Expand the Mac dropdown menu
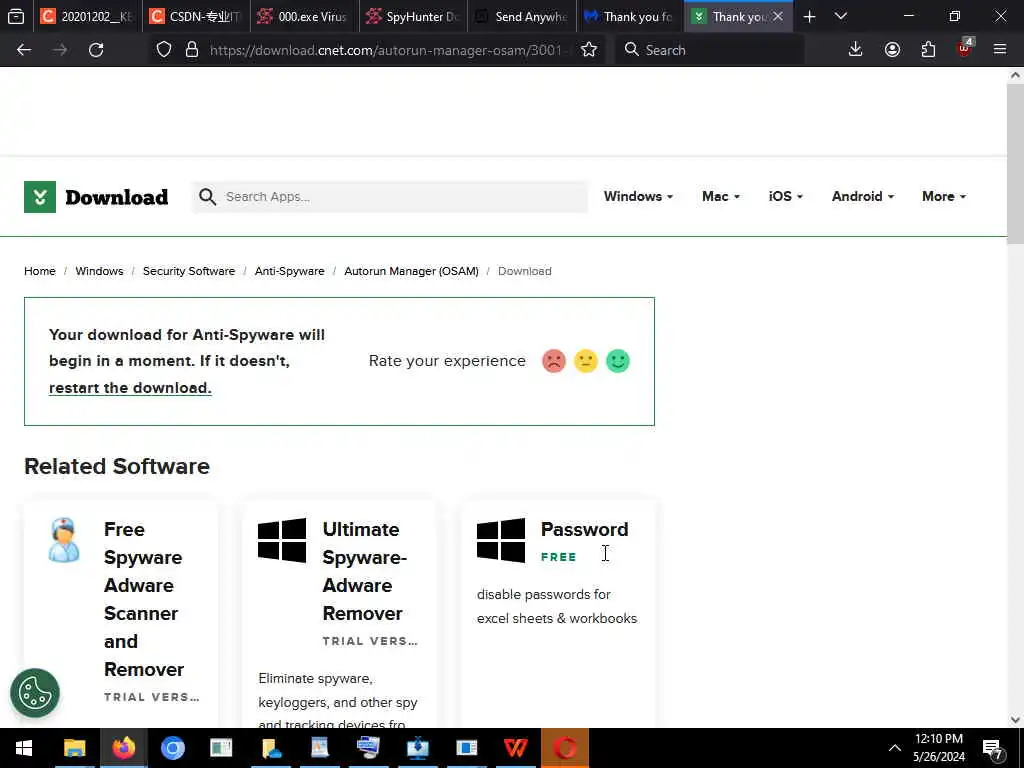Image resolution: width=1024 pixels, height=768 pixels. (721, 197)
